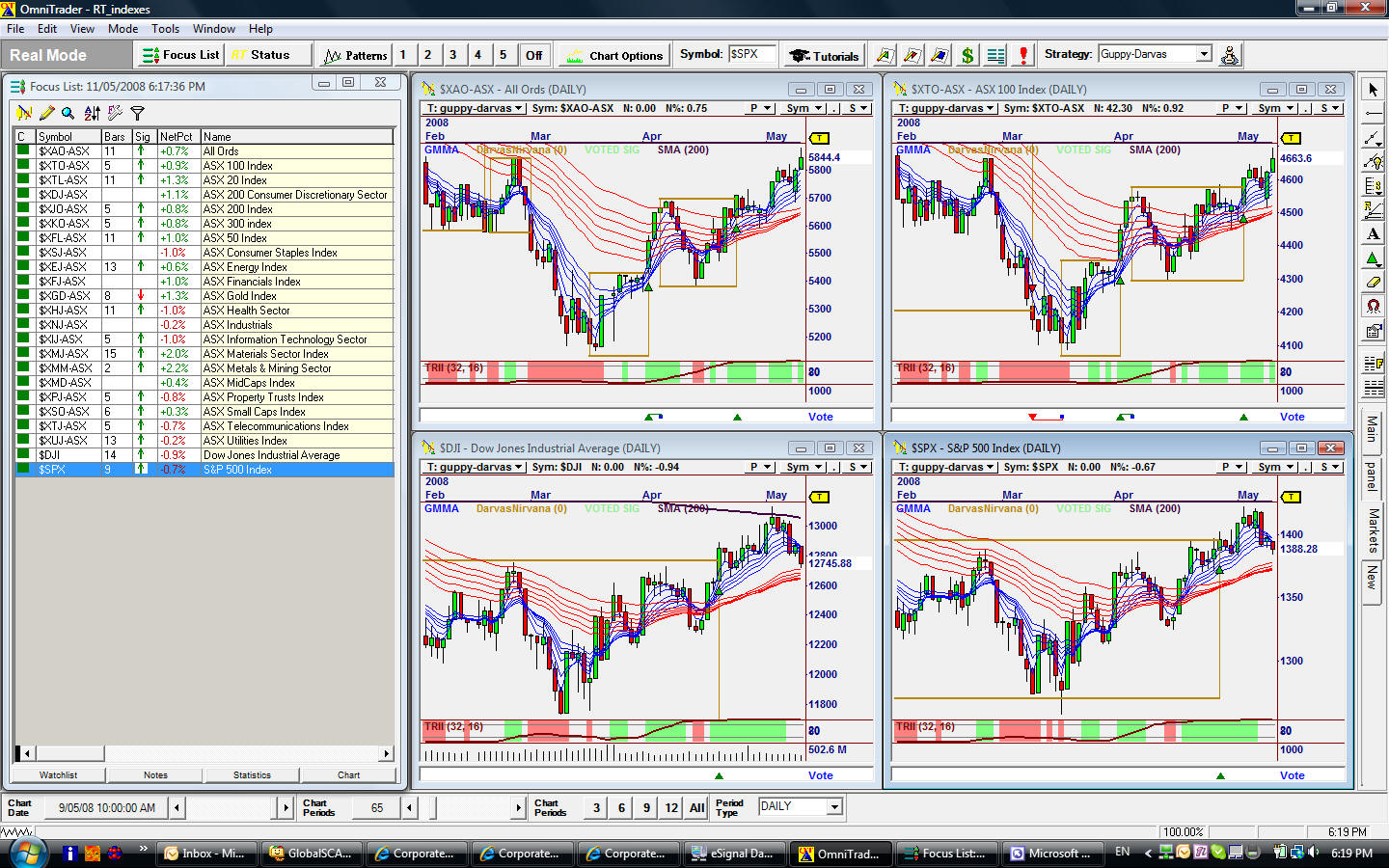Click the grid lines icon in right toolbar
Image resolution: width=1389 pixels, height=868 pixels.
[1373, 388]
